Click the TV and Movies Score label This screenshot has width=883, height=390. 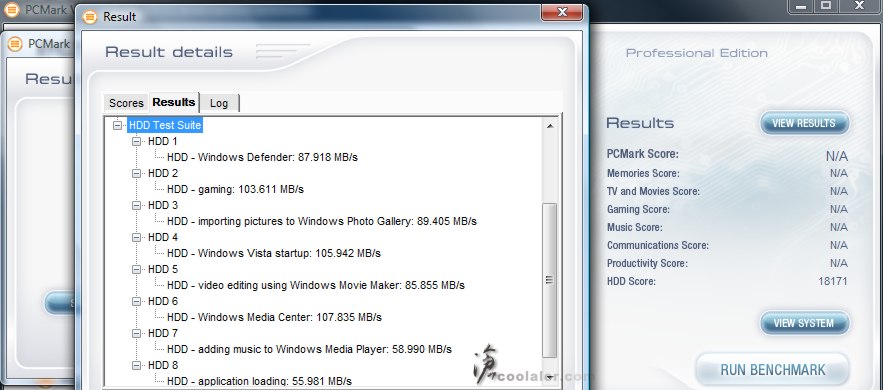(x=653, y=192)
